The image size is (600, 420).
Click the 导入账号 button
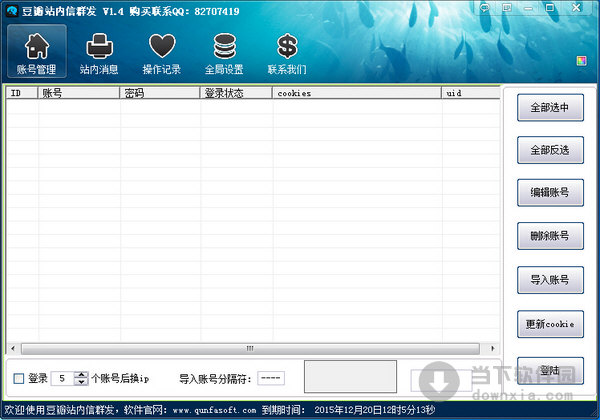pos(550,280)
